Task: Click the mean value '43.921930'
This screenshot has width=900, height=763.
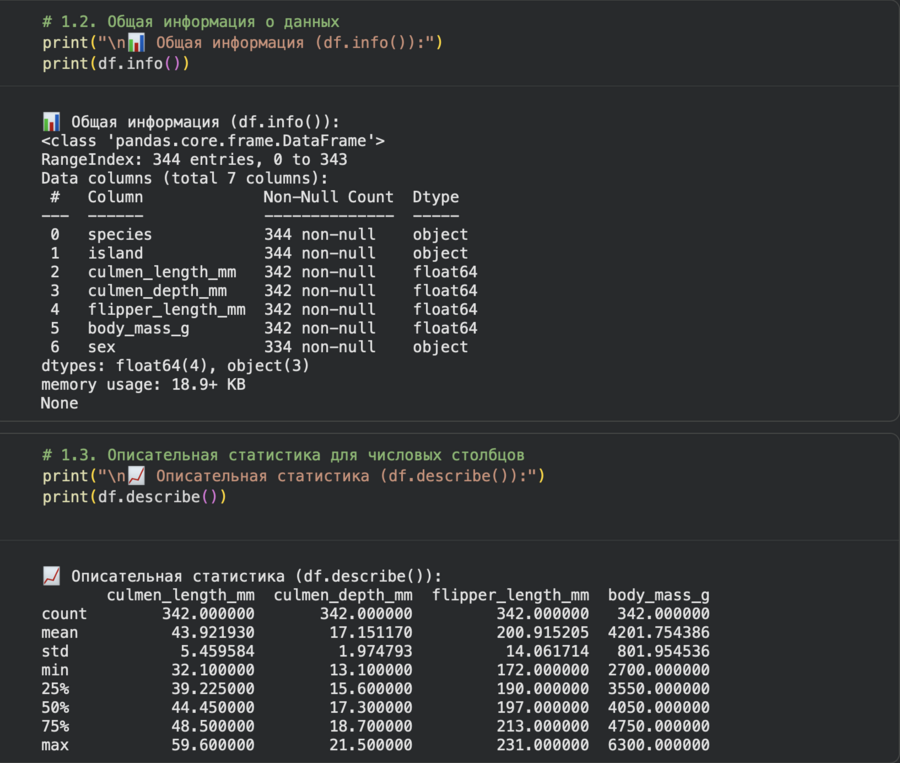Action: pos(213,633)
